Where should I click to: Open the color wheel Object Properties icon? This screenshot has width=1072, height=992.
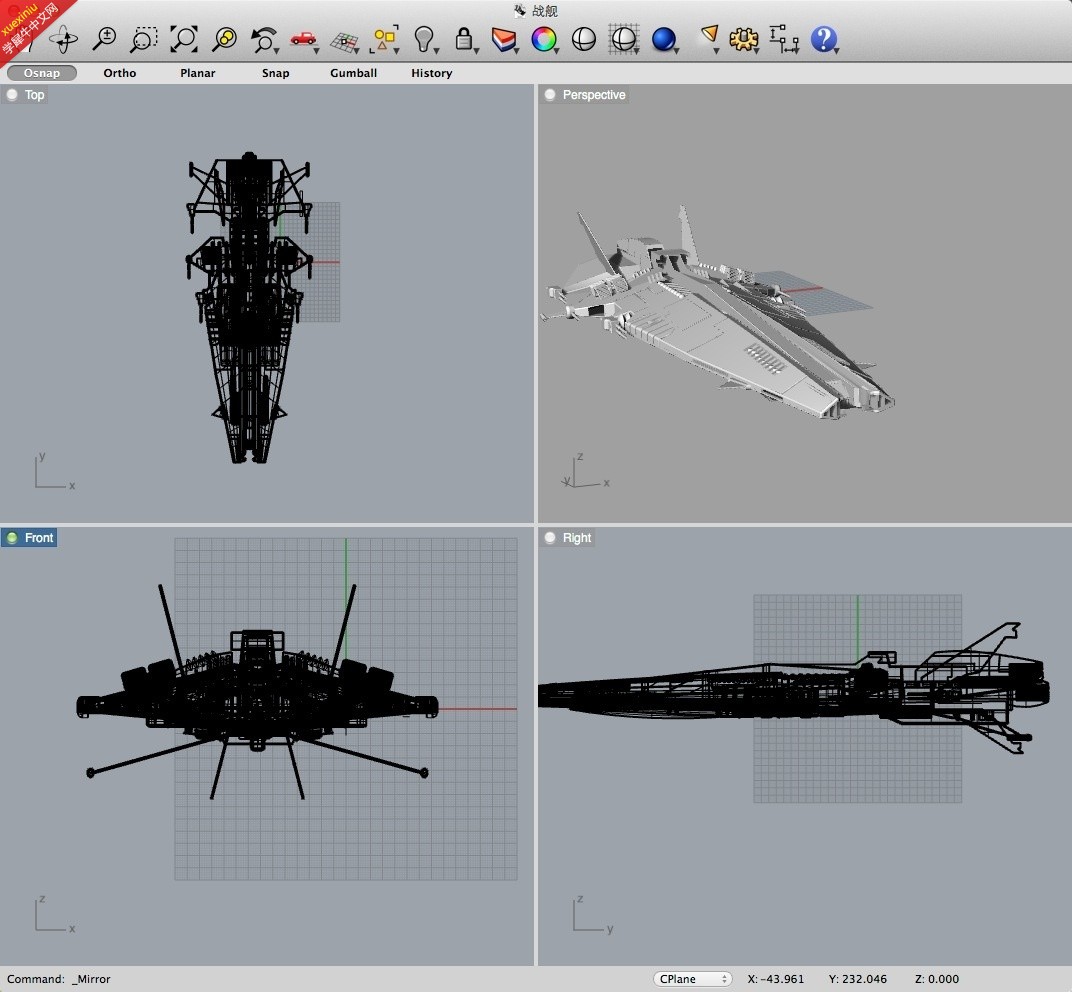(544, 39)
